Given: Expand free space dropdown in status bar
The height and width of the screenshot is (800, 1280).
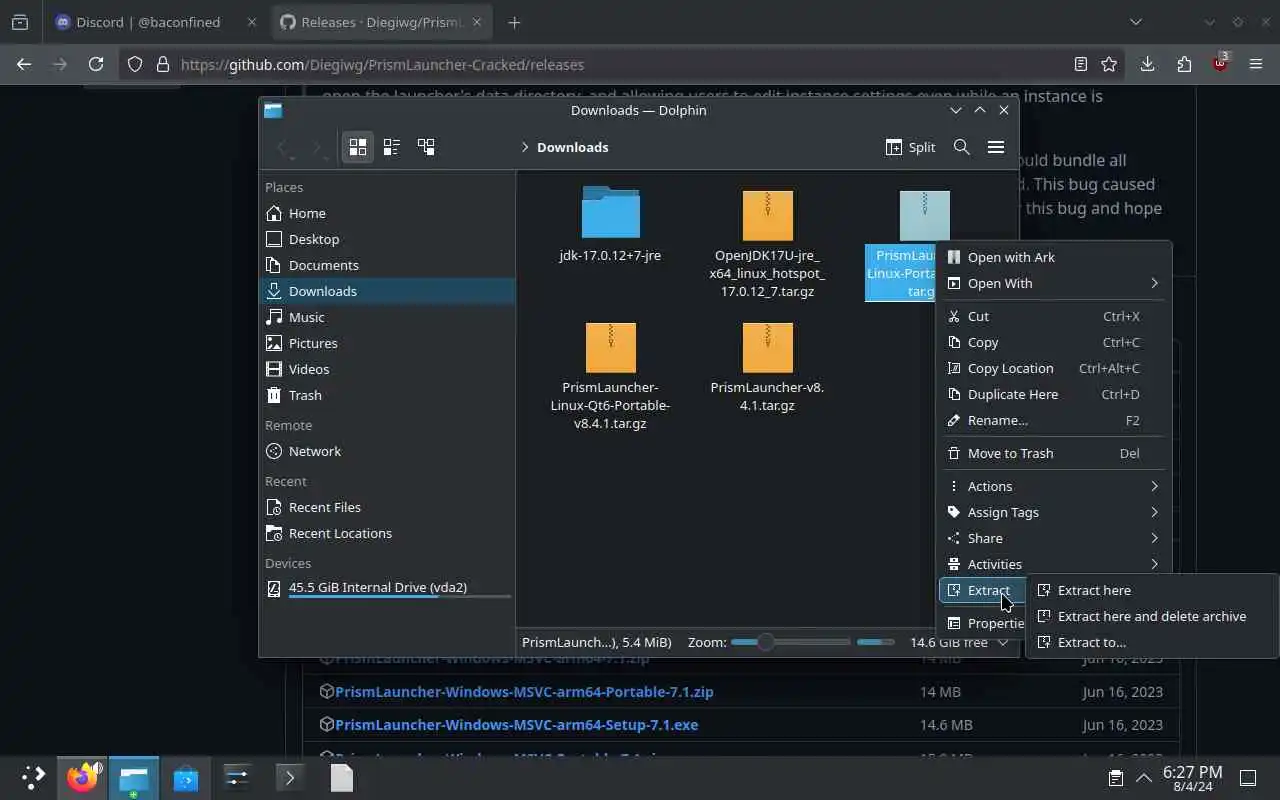Looking at the screenshot, I should click(1003, 642).
